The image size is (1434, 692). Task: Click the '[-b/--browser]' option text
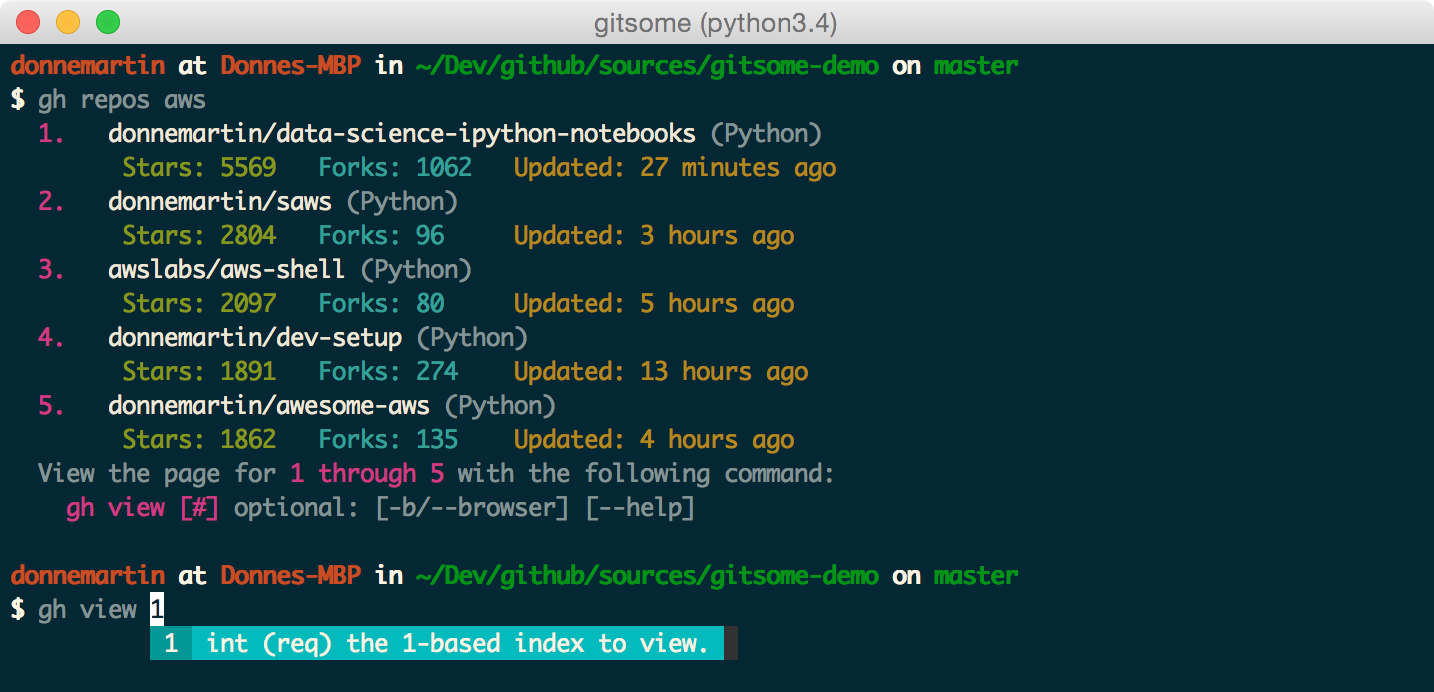(x=472, y=507)
